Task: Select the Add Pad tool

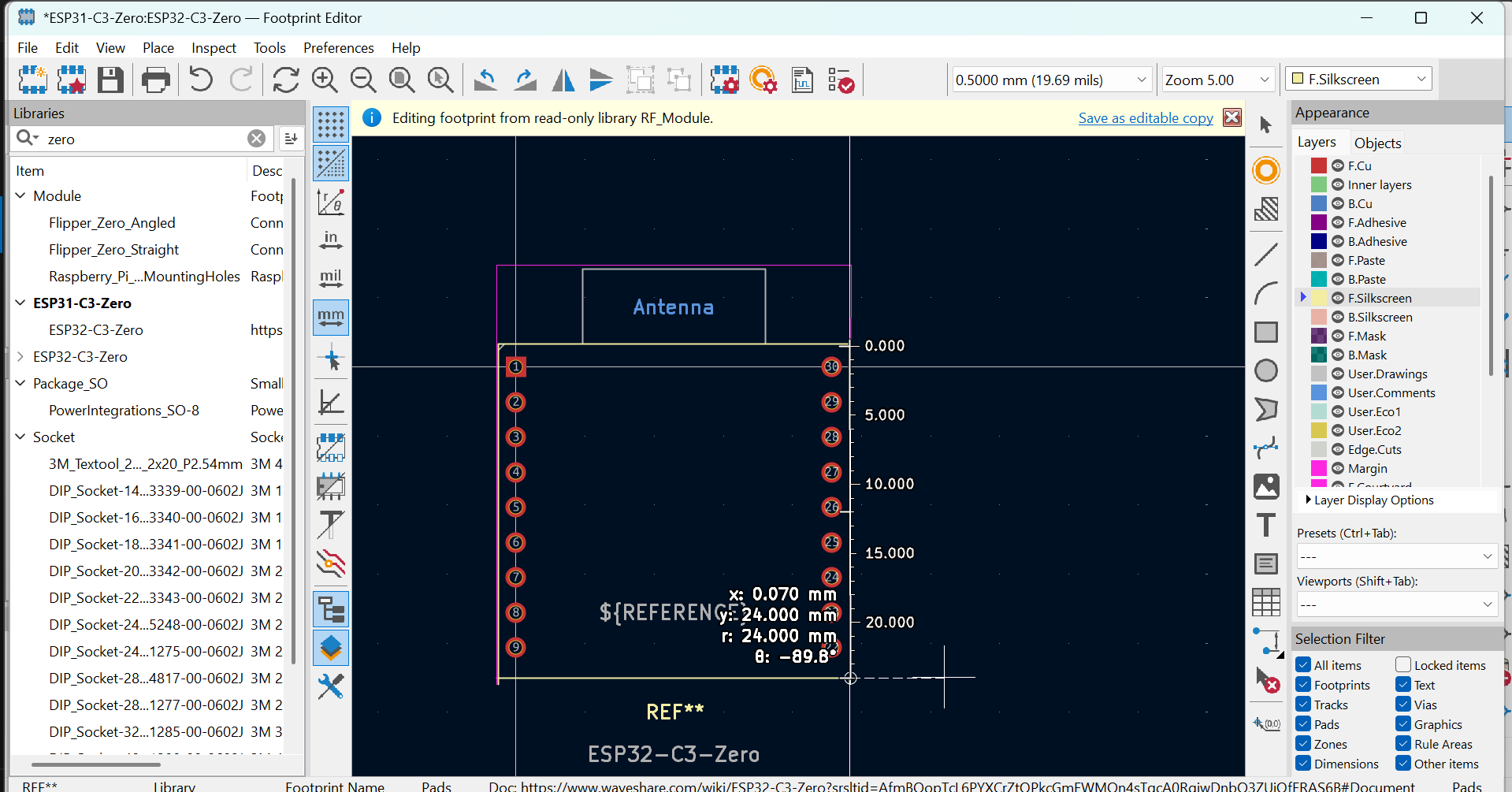Action: tap(1265, 170)
